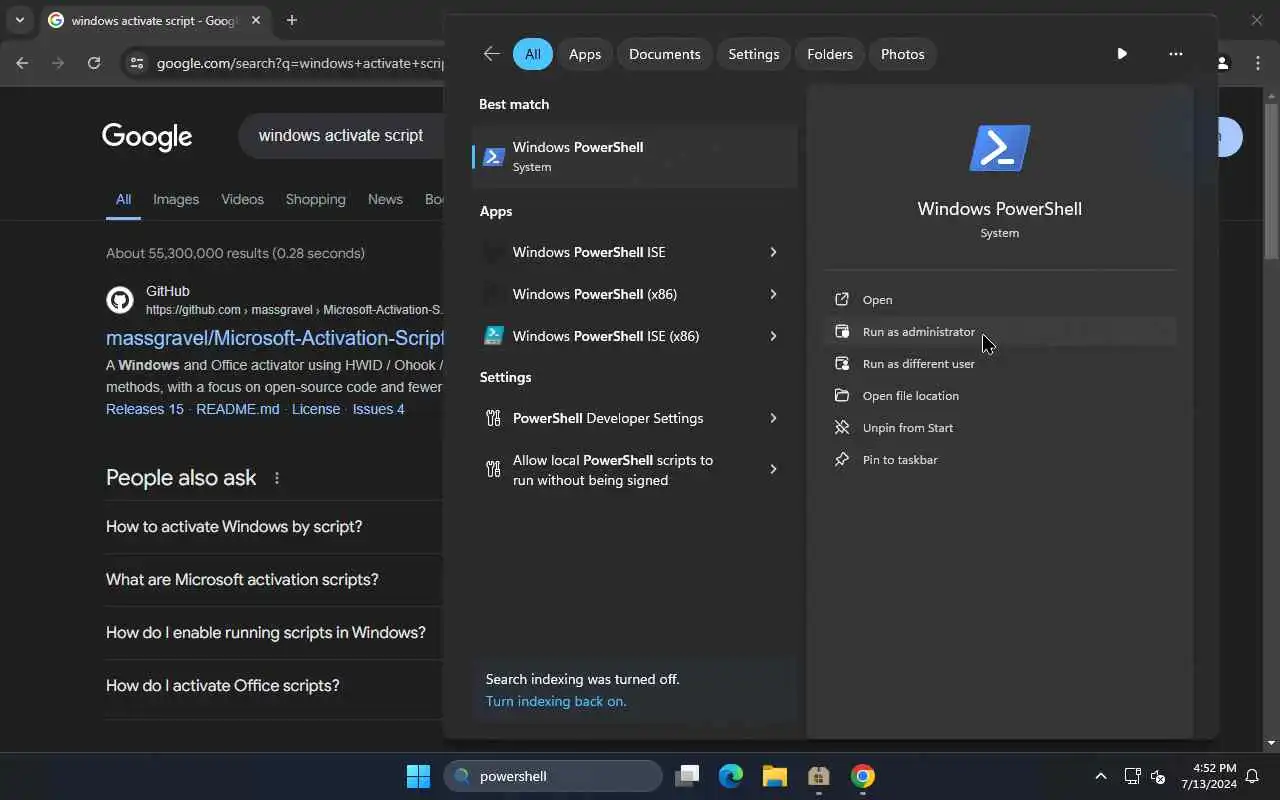The height and width of the screenshot is (800, 1280).
Task: Select the Settings search filter
Action: point(754,54)
